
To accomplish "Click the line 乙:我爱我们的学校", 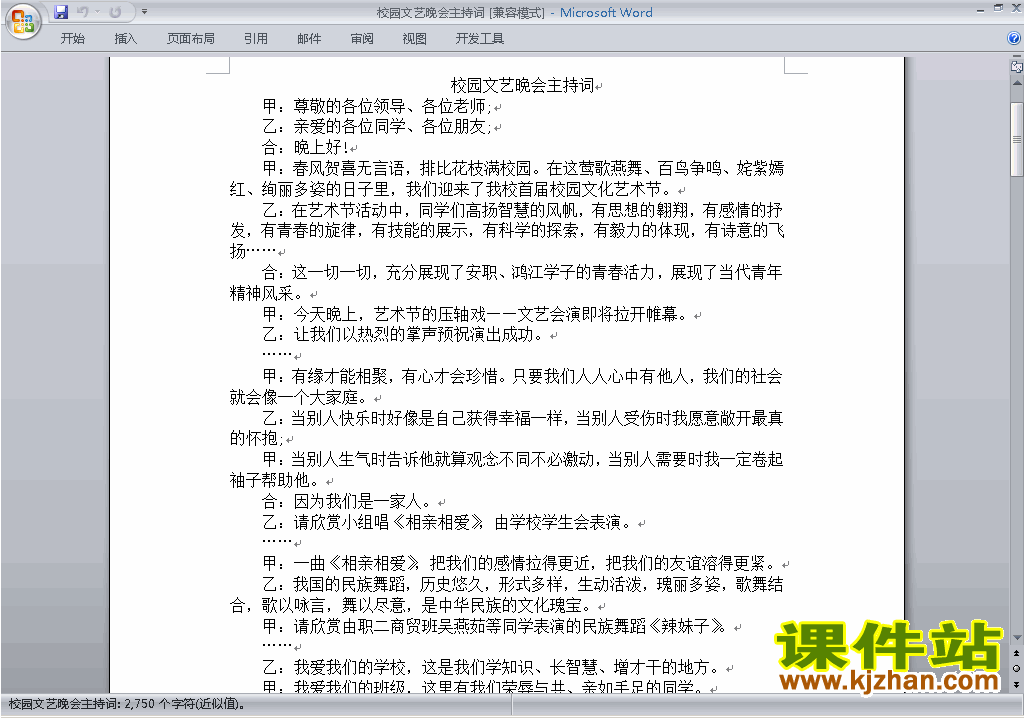I will click(491, 667).
